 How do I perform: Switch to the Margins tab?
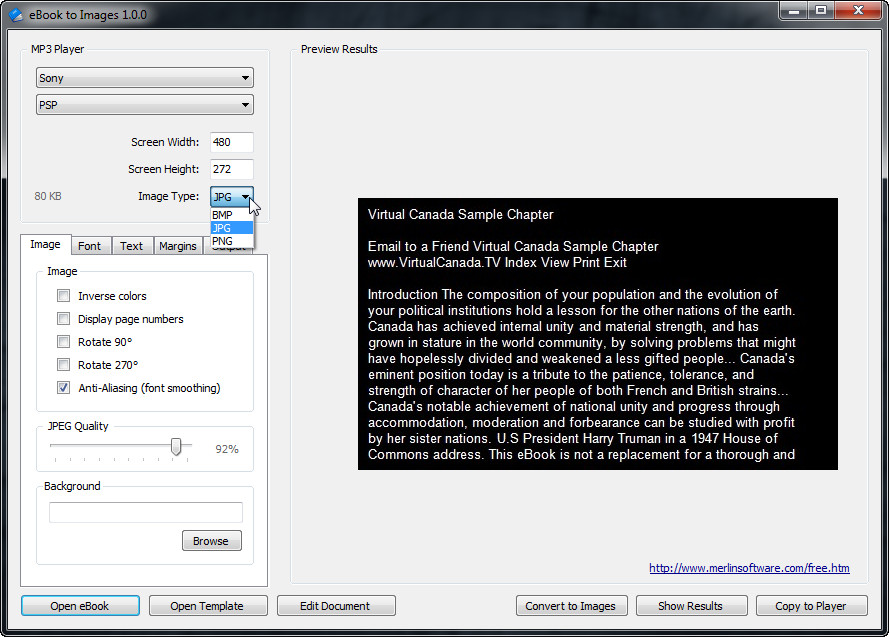pos(178,246)
